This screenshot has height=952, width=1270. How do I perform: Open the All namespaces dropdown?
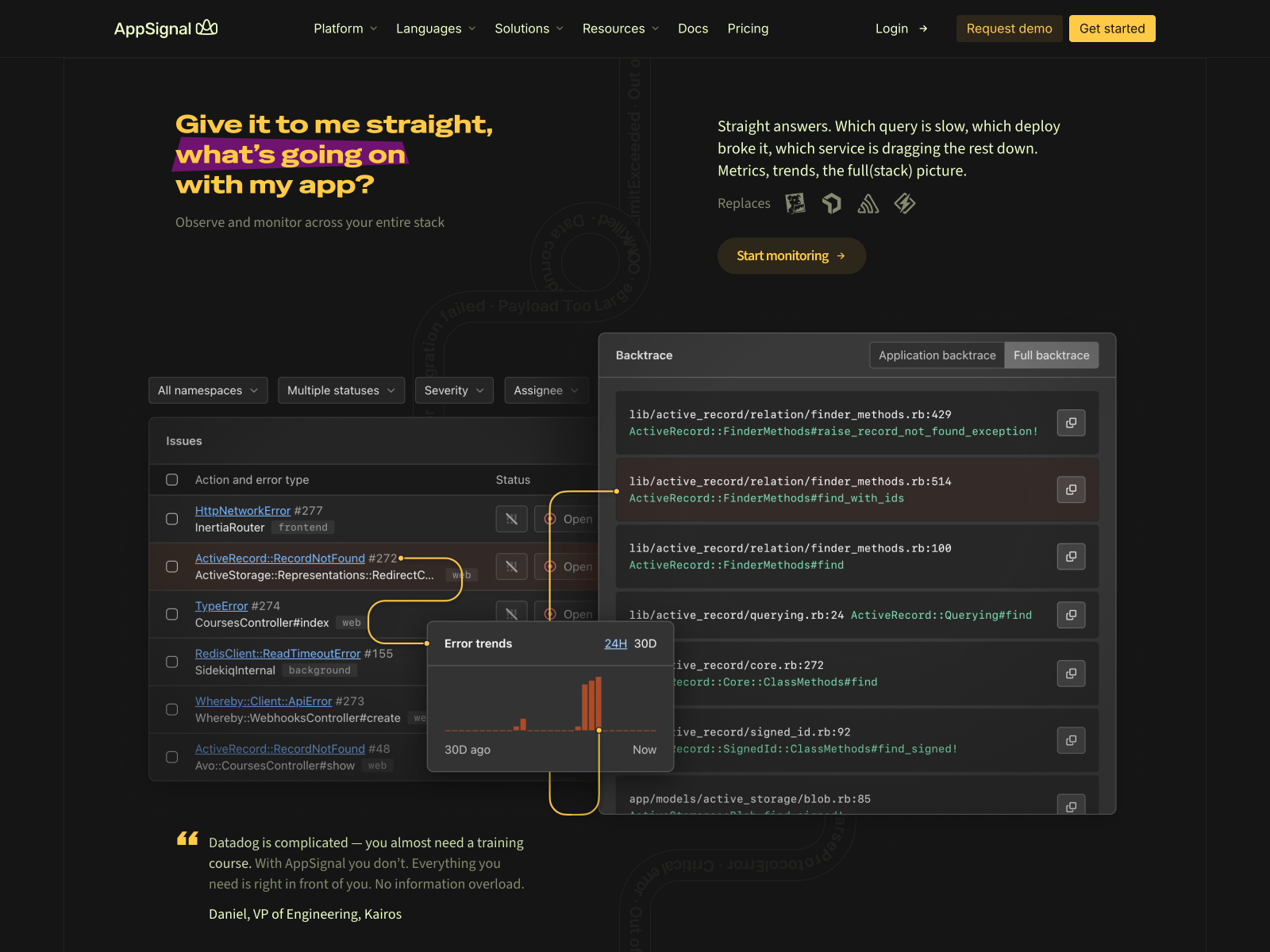pos(208,390)
